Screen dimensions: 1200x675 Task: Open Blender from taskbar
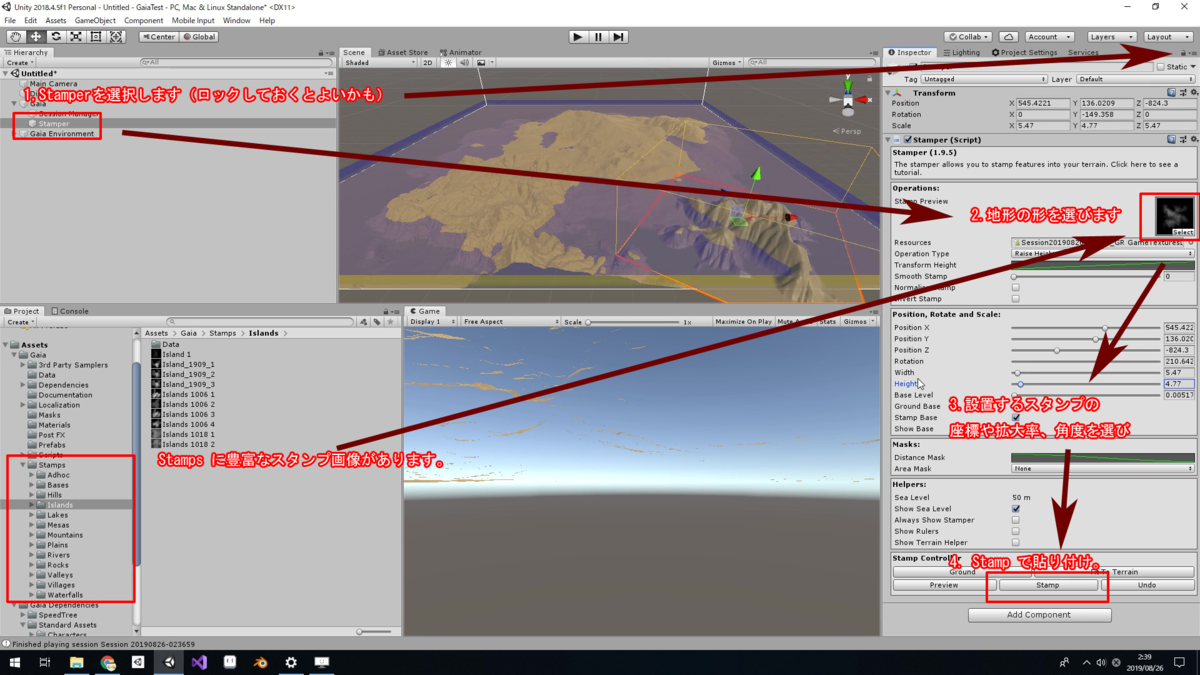click(260, 662)
